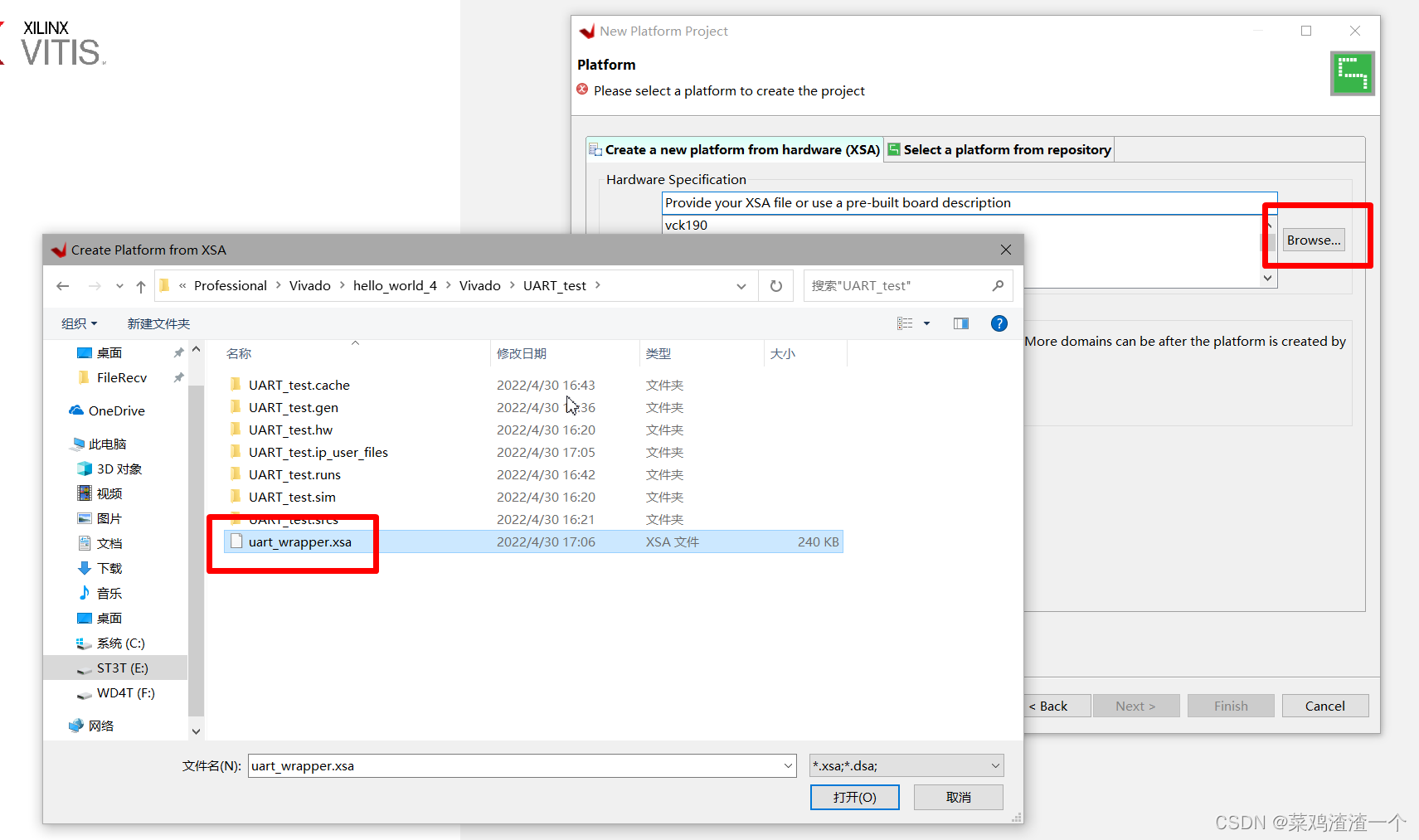Go back in the file dialog
The height and width of the screenshot is (840, 1419).
[x=63, y=286]
